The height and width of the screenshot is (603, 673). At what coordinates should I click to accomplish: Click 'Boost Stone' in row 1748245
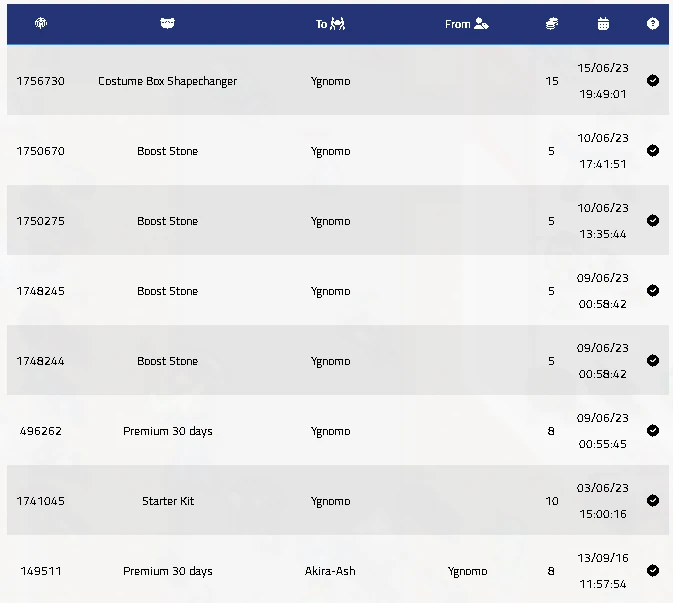tap(167, 291)
